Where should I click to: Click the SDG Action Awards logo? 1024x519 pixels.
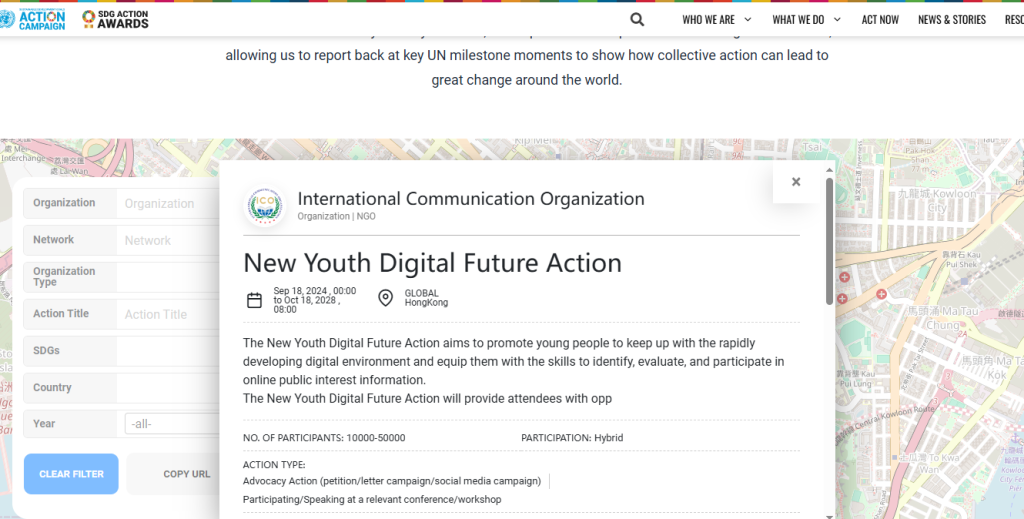115,19
